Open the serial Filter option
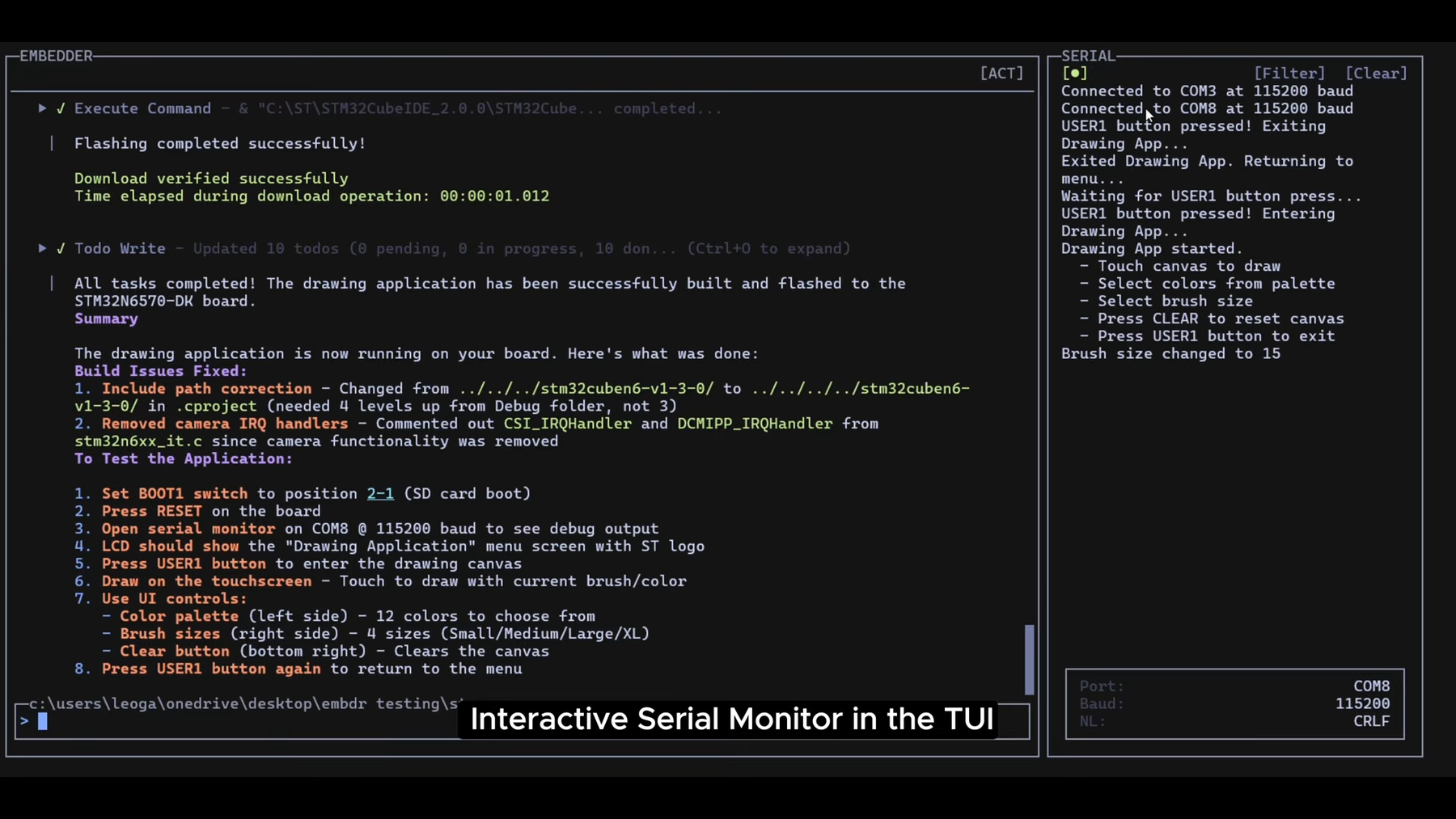This screenshot has height=819, width=1456. [x=1289, y=74]
